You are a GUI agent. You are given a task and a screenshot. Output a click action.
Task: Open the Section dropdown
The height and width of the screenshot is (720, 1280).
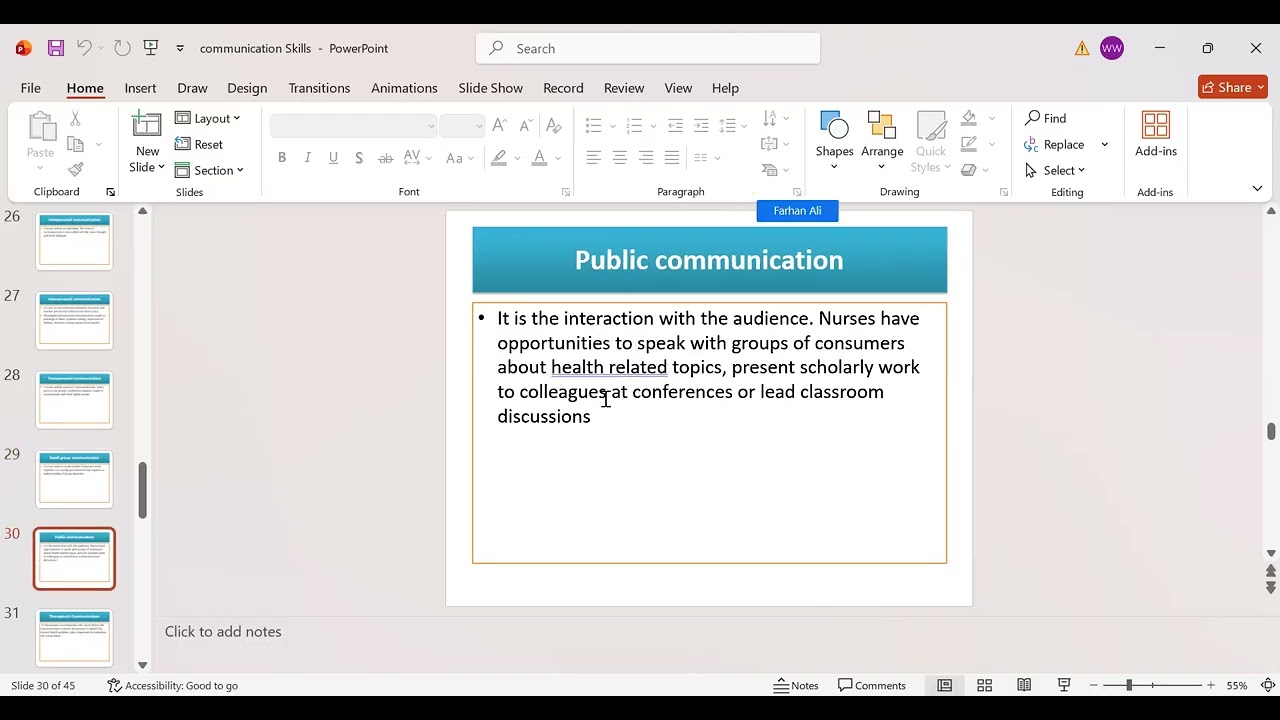(x=209, y=170)
